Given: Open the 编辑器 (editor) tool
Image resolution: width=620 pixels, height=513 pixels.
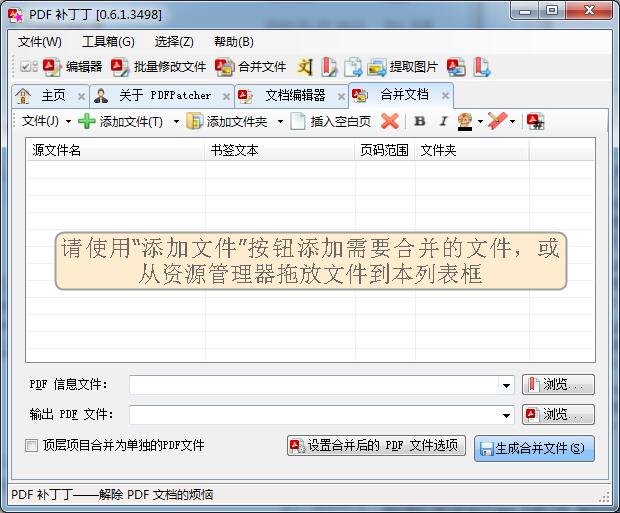Looking at the screenshot, I should (72, 67).
